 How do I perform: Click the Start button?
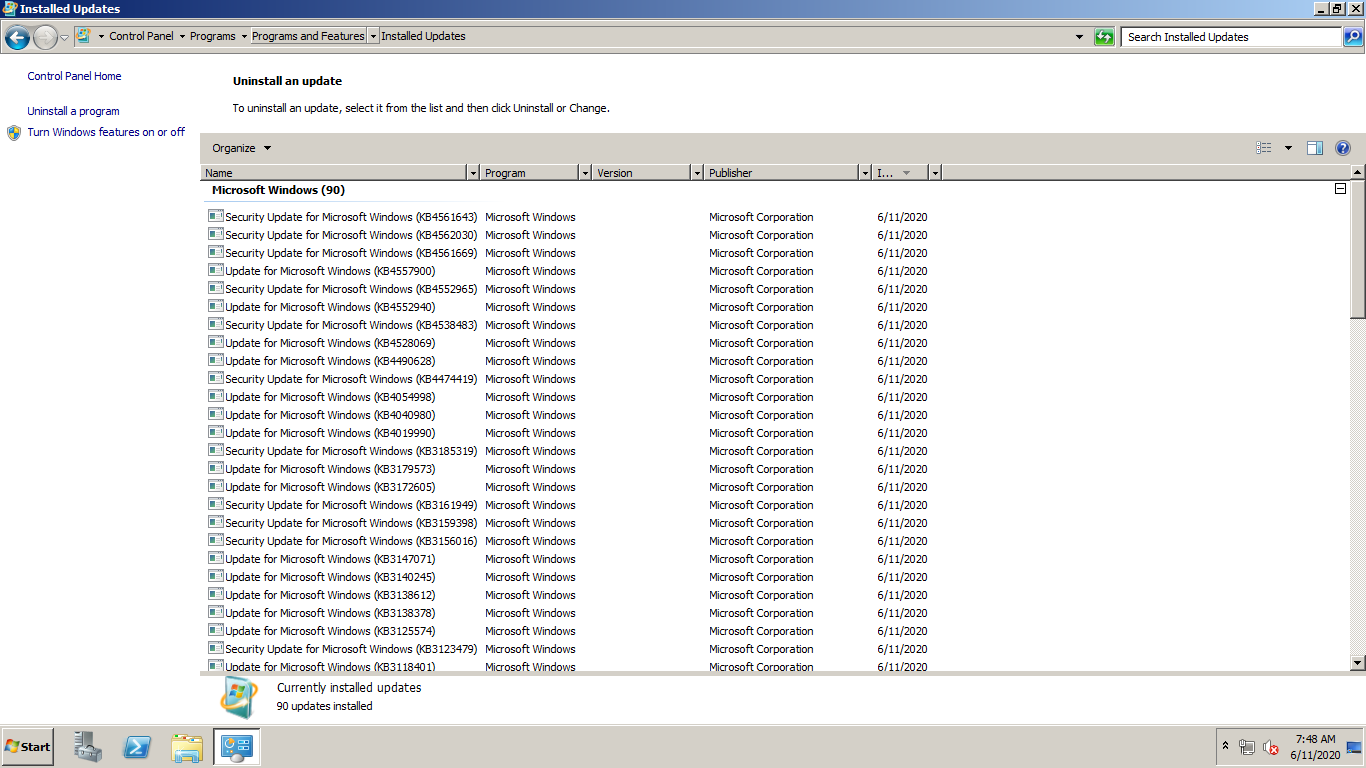(28, 747)
